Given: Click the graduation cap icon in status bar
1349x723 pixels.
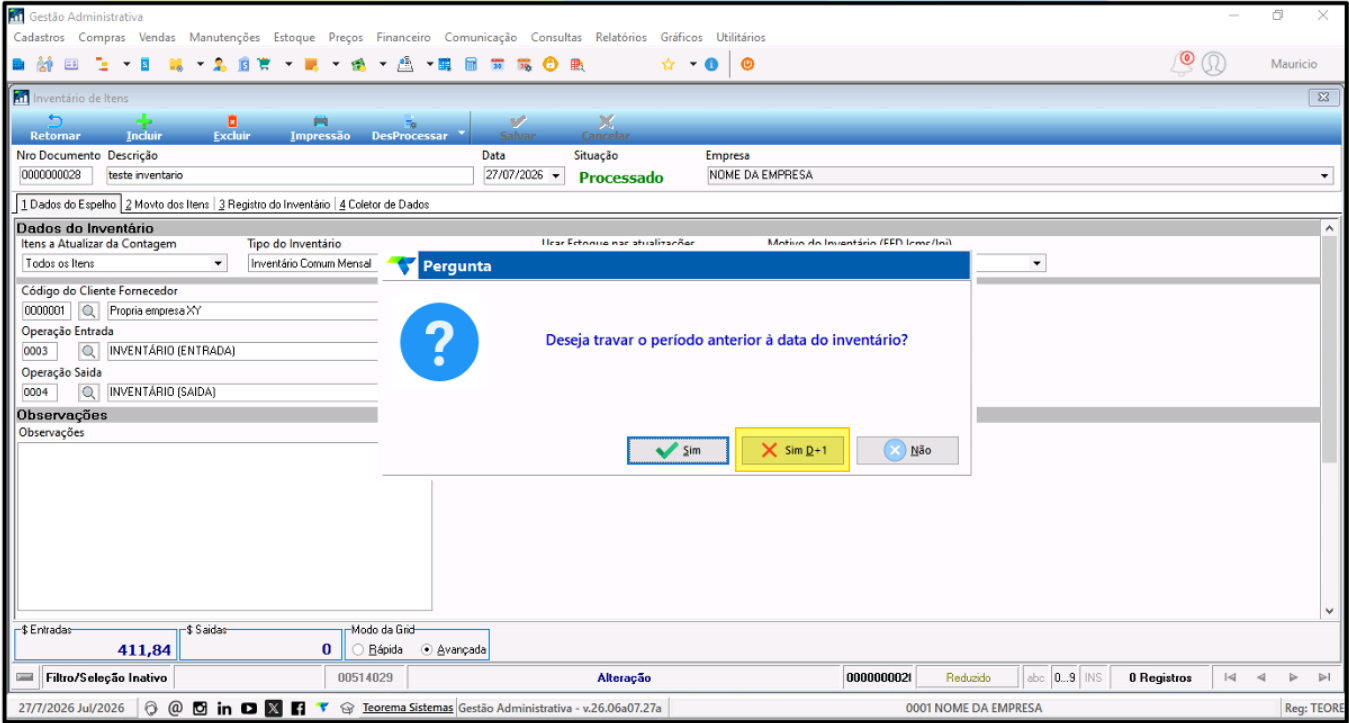Looking at the screenshot, I should [347, 708].
